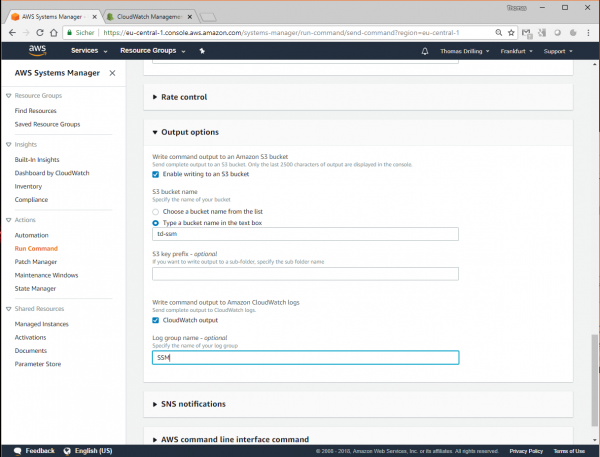Image resolution: width=600 pixels, height=457 pixels.
Task: Open Resource Groups dropdown in header
Action: (x=152, y=51)
